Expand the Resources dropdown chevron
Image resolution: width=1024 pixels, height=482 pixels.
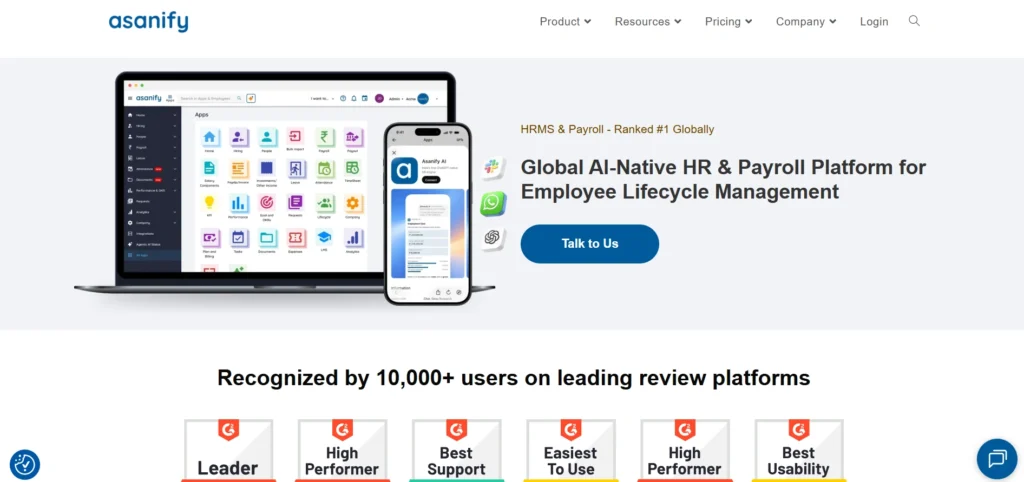[x=678, y=22]
